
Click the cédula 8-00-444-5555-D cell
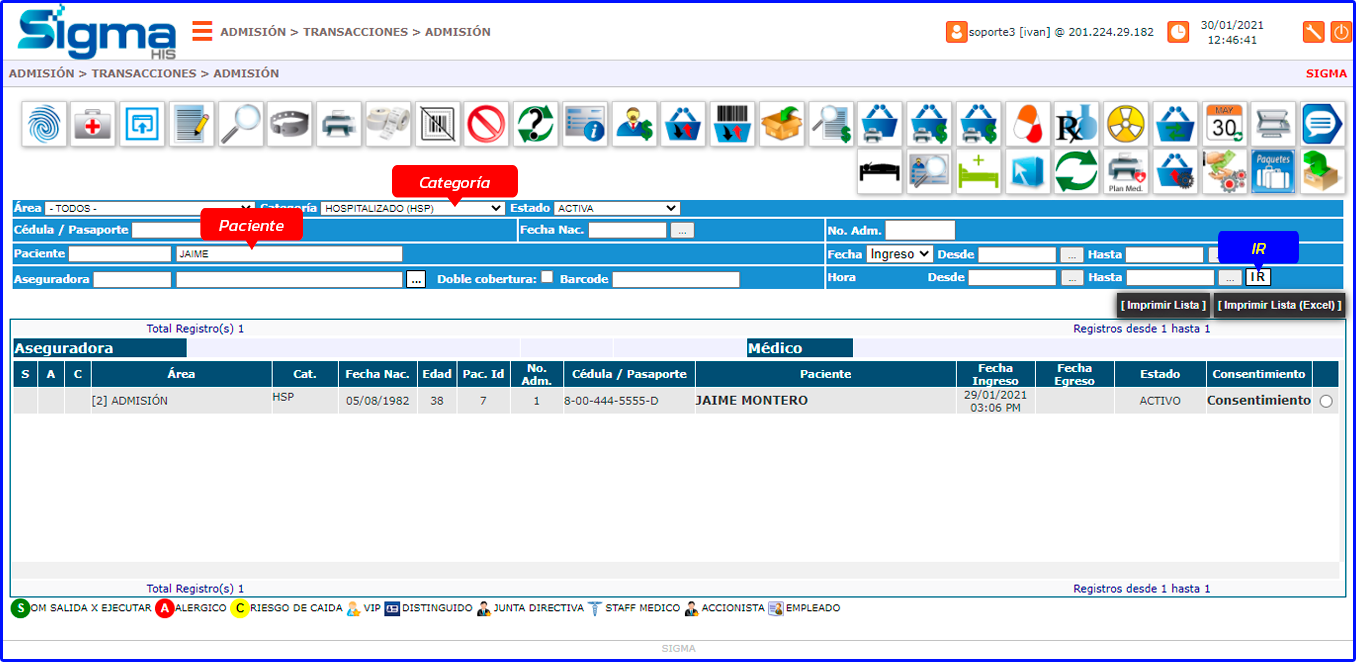(629, 401)
